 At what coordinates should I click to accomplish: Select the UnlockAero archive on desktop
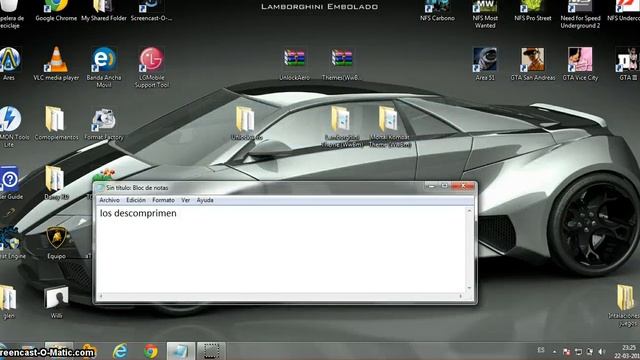point(294,64)
